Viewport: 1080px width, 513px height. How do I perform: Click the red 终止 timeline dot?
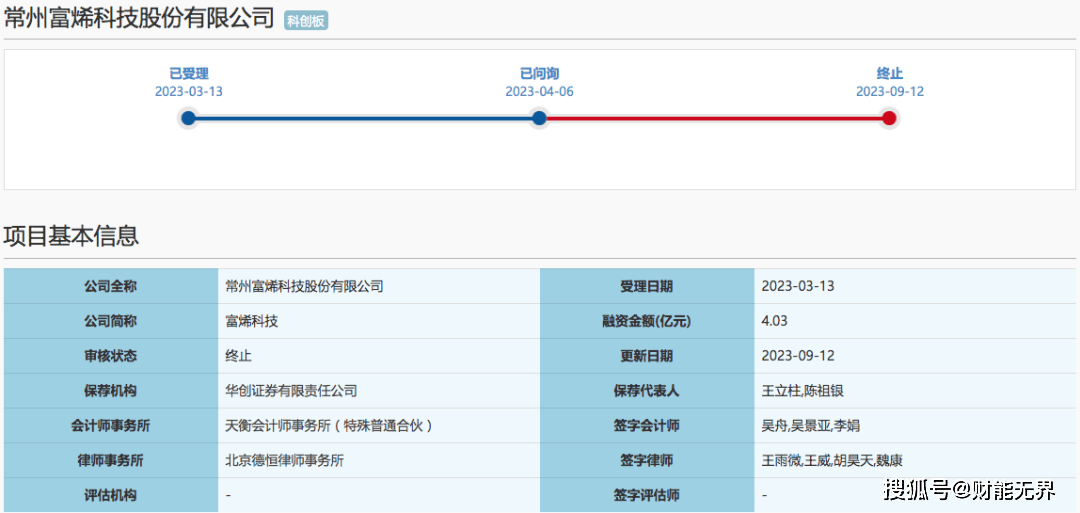tap(889, 118)
